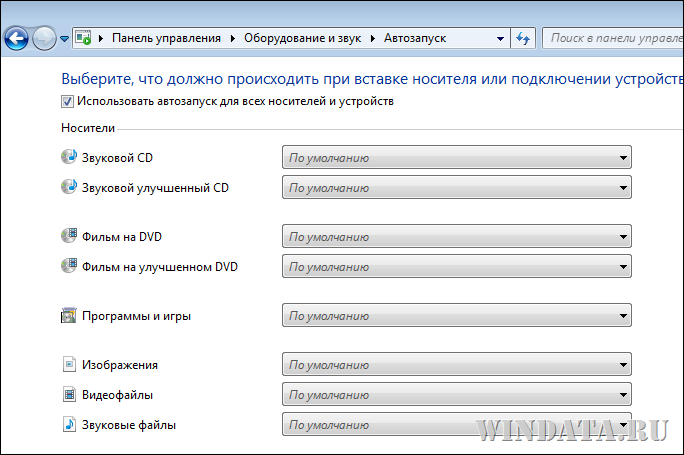684x455 pixels.
Task: Click the Forward navigation arrow
Action: [x=44, y=38]
